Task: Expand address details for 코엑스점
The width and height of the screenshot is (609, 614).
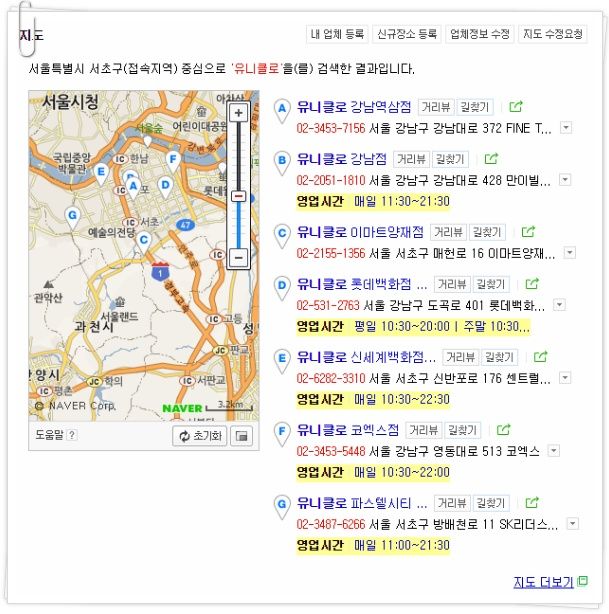Action: (553, 451)
